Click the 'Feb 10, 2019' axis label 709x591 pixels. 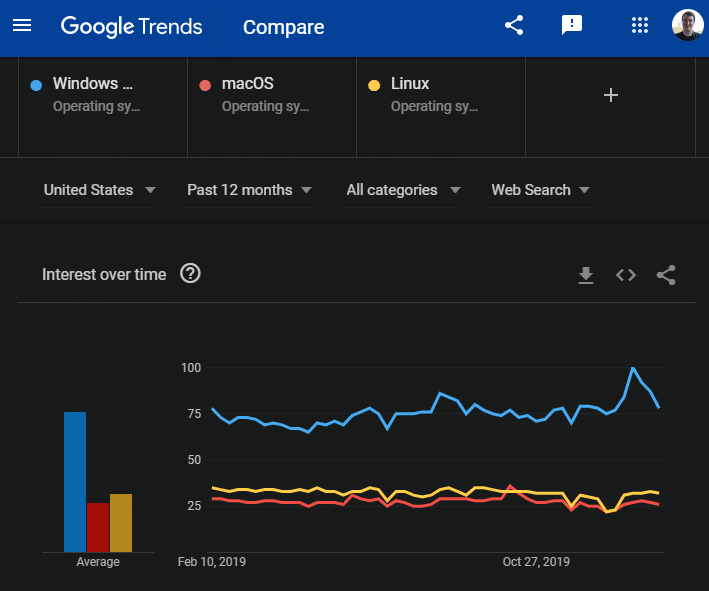[x=212, y=562]
